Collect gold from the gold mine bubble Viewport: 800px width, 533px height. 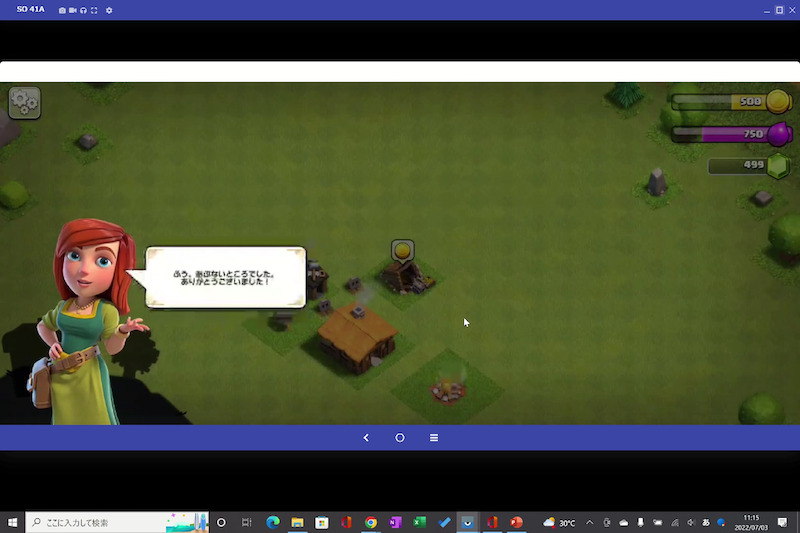pos(402,250)
